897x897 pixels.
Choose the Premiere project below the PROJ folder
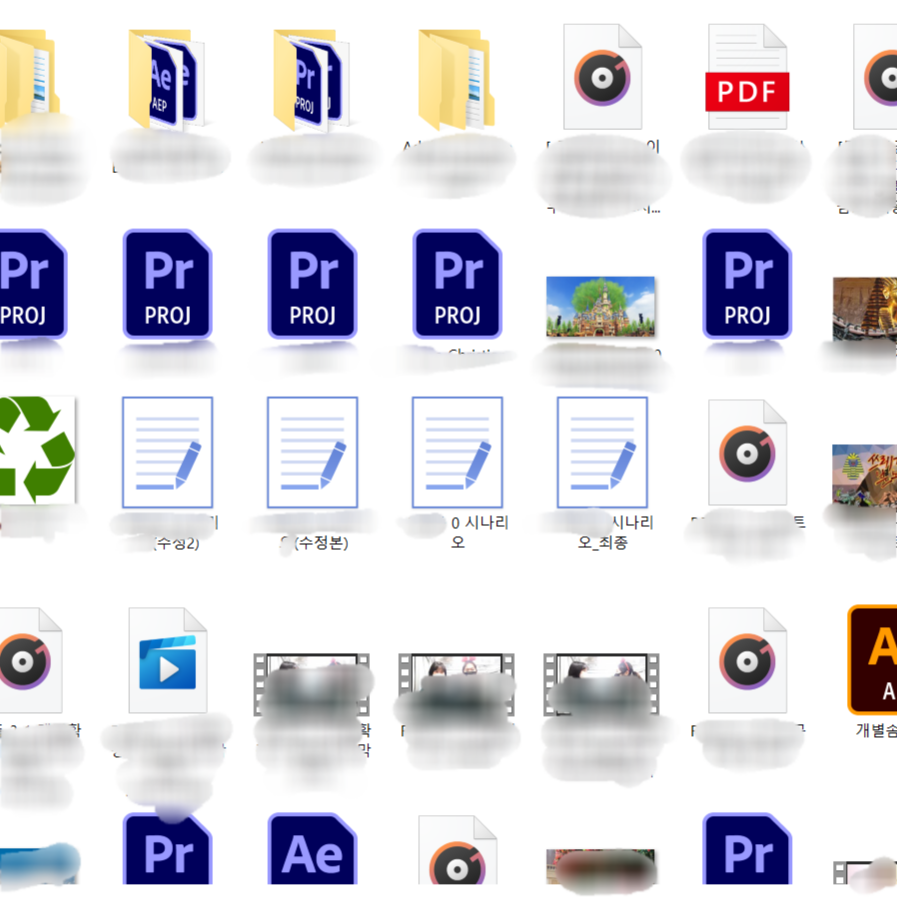pos(312,284)
